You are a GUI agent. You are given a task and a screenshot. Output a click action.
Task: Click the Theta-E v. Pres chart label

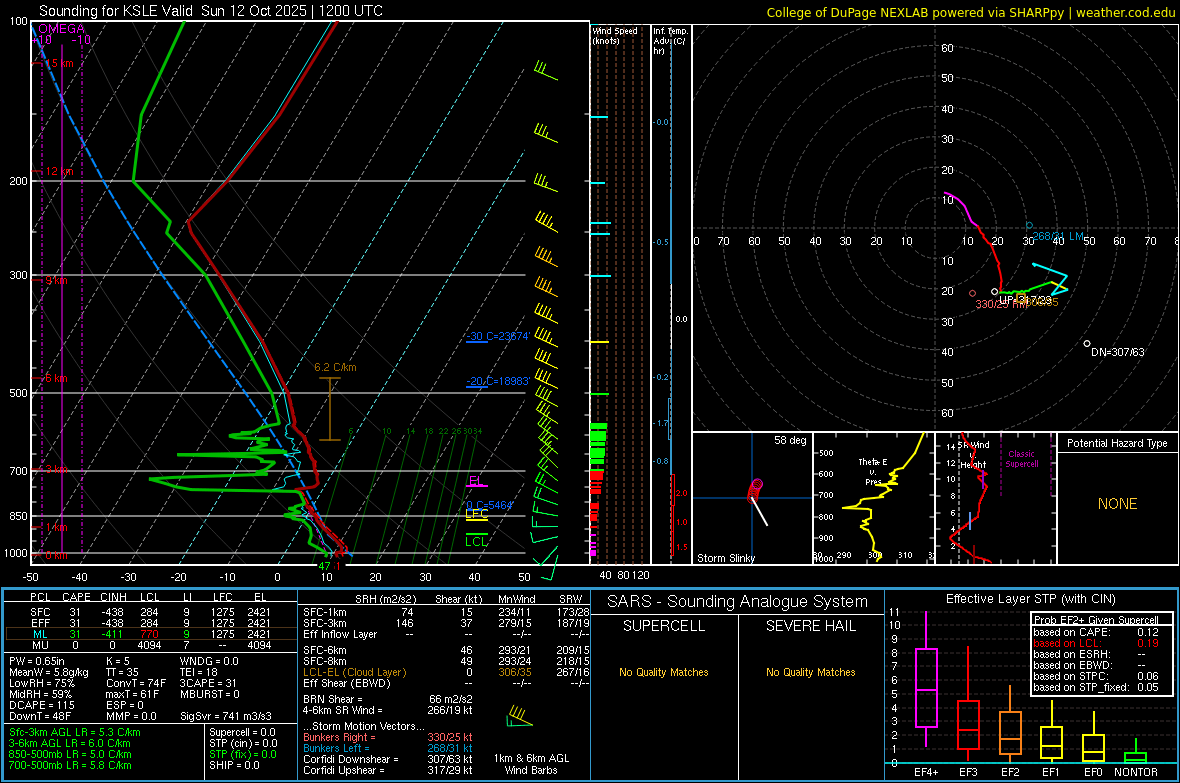pos(873,471)
